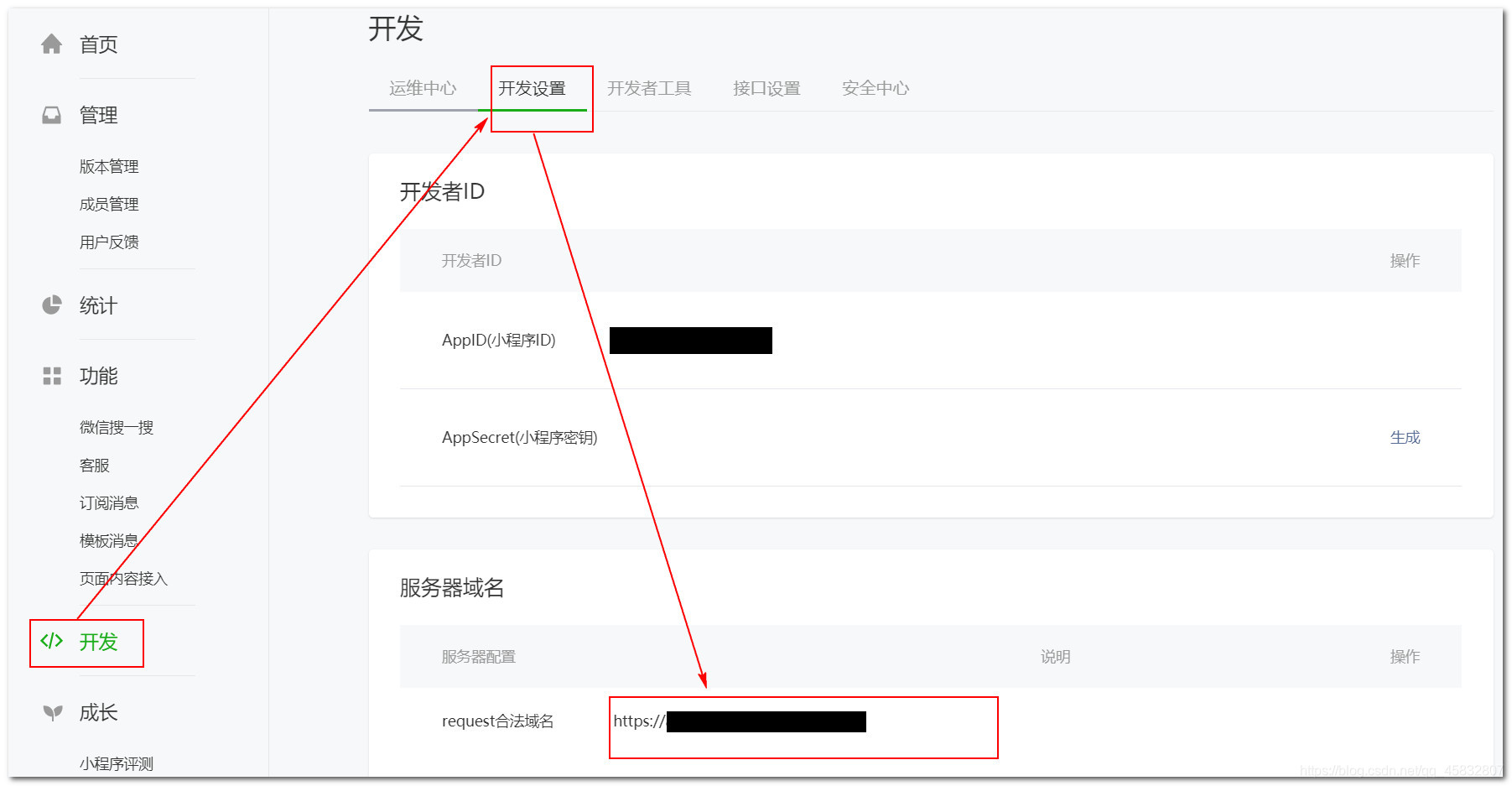Open 用户反馈 page
1512x786 pixels.
click(x=109, y=242)
